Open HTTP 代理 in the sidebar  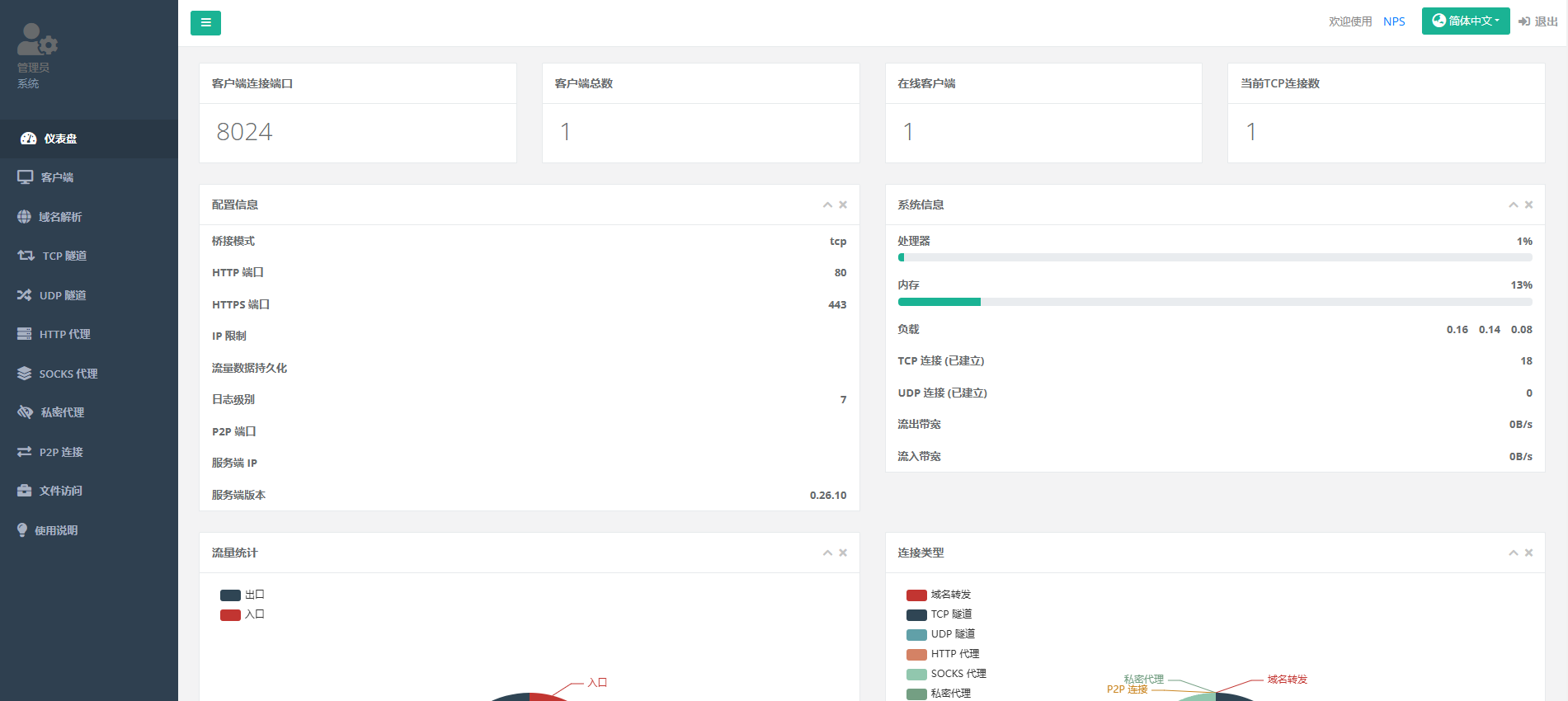tap(89, 334)
